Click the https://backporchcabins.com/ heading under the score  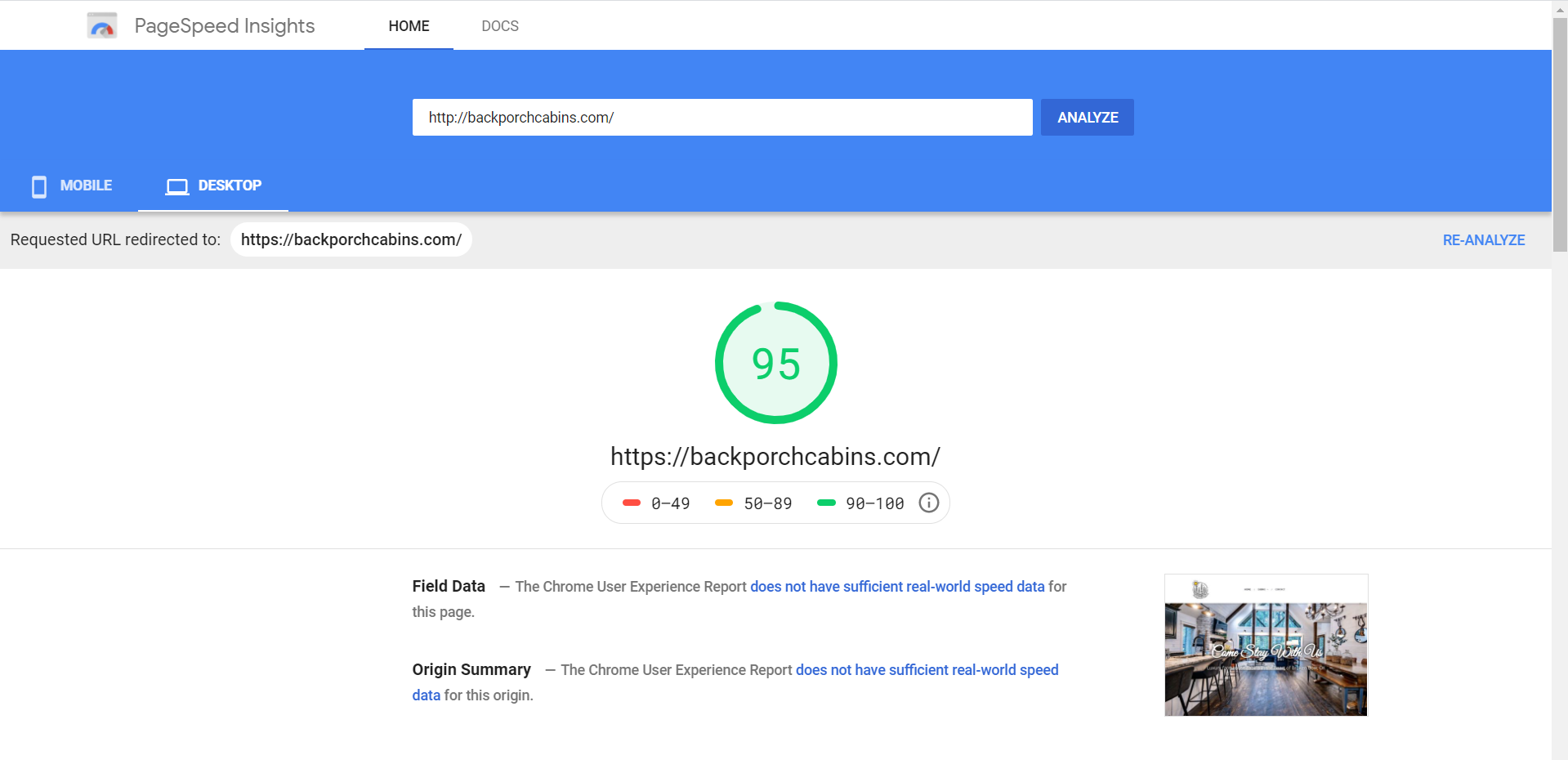click(775, 456)
